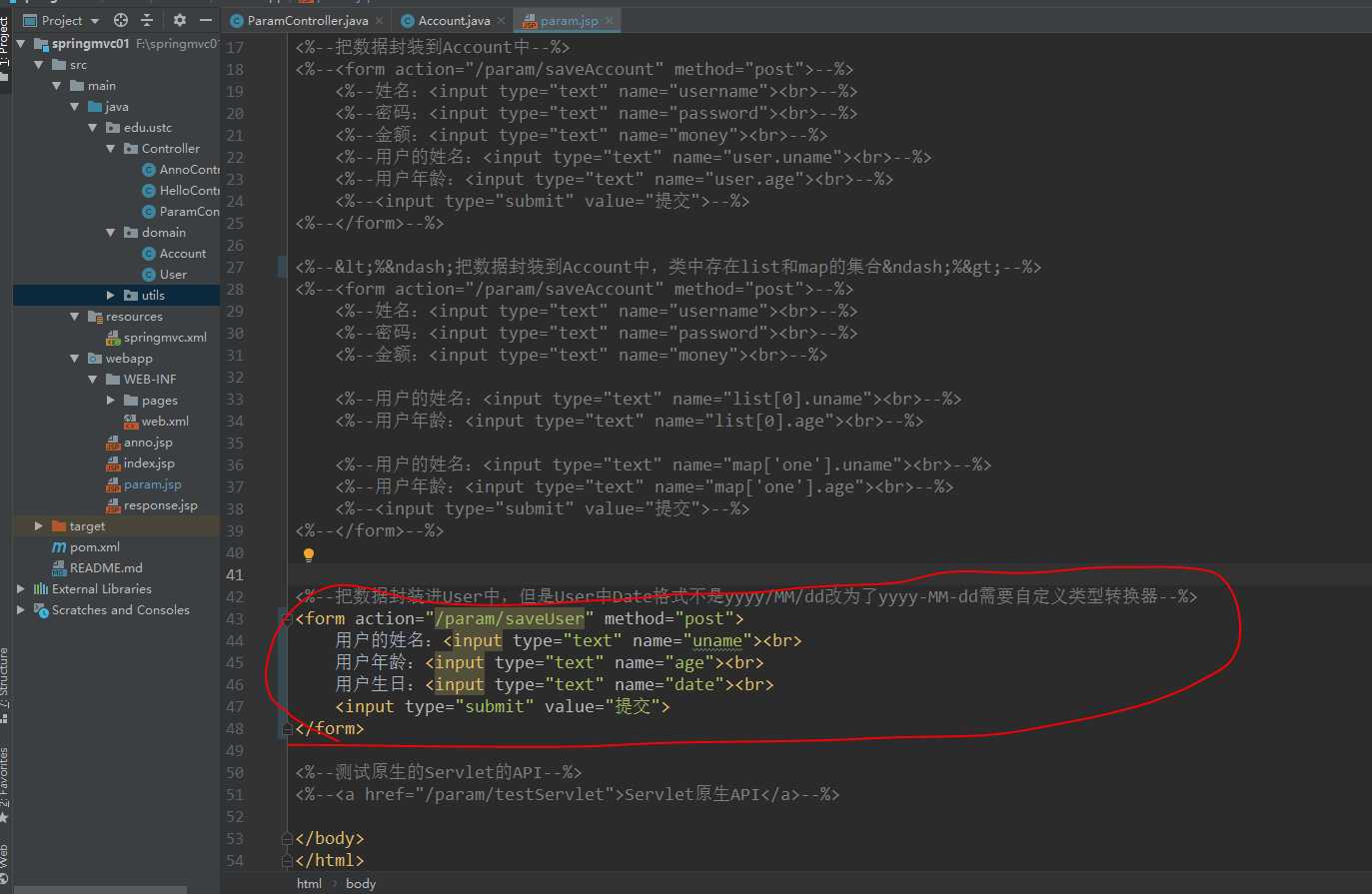Click pom.xml Maven icon
Image resolution: width=1372 pixels, height=894 pixels.
[59, 547]
